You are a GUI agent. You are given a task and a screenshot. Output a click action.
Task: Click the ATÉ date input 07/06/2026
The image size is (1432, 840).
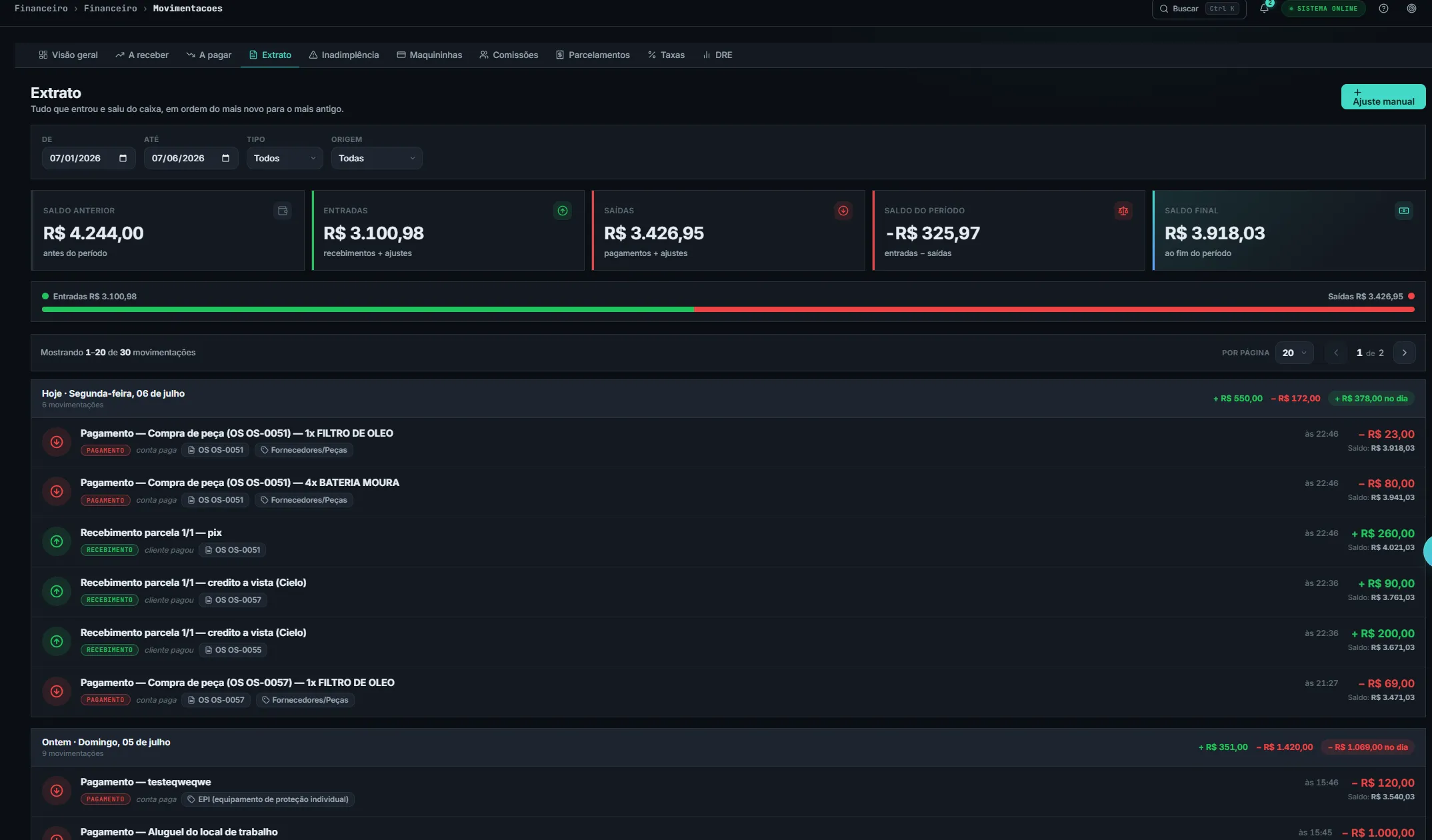(191, 158)
